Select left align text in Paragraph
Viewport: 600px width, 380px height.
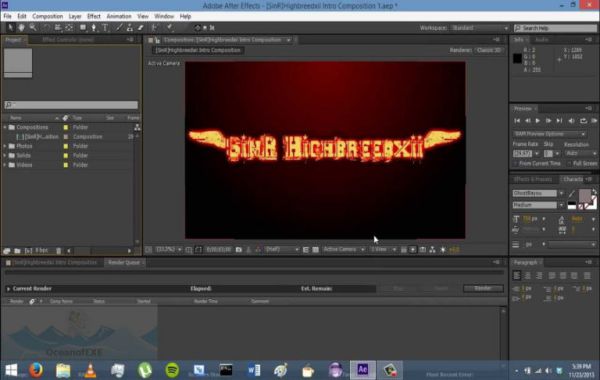(517, 275)
